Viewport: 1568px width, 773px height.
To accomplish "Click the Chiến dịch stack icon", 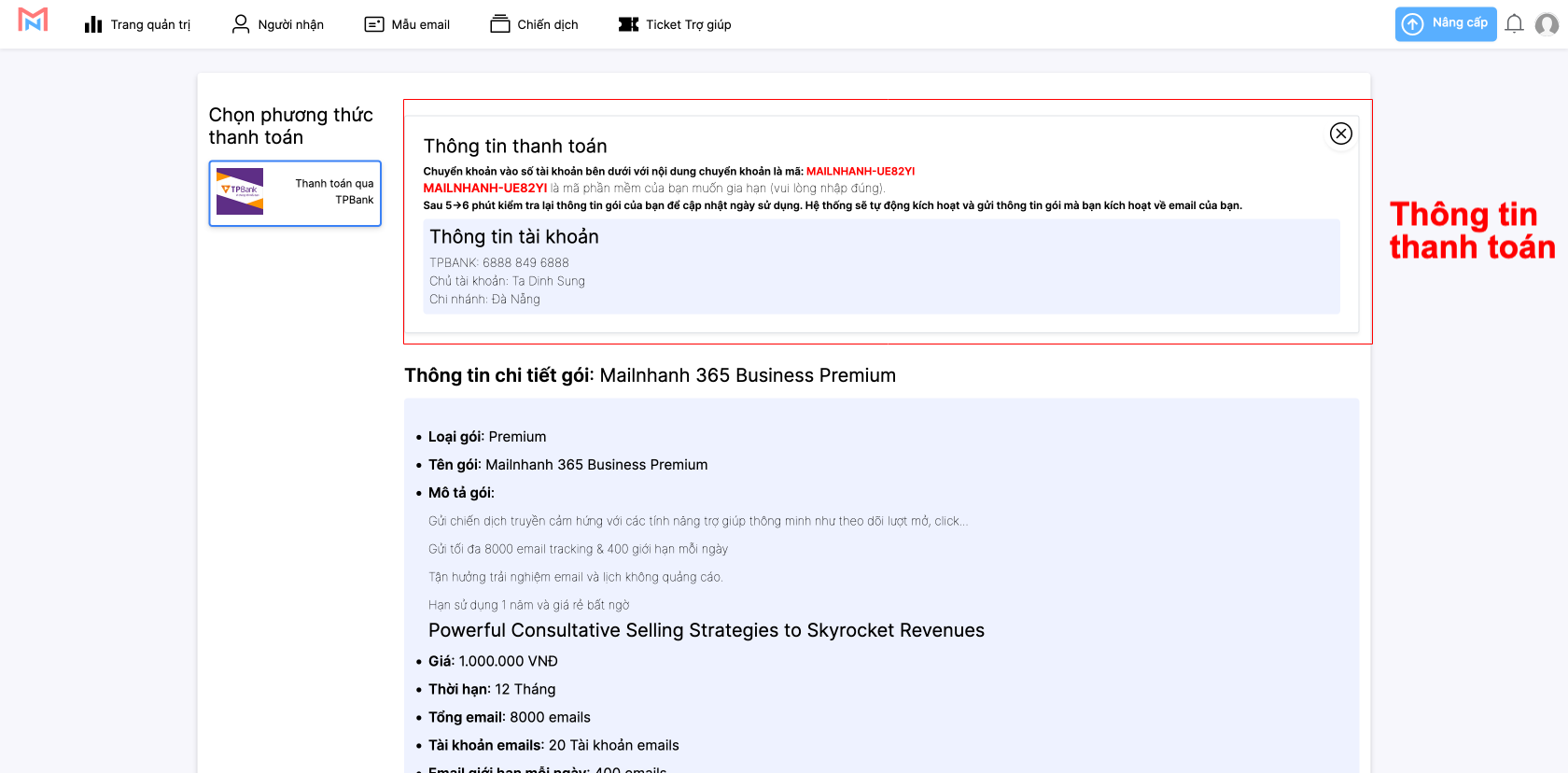I will coord(500,24).
